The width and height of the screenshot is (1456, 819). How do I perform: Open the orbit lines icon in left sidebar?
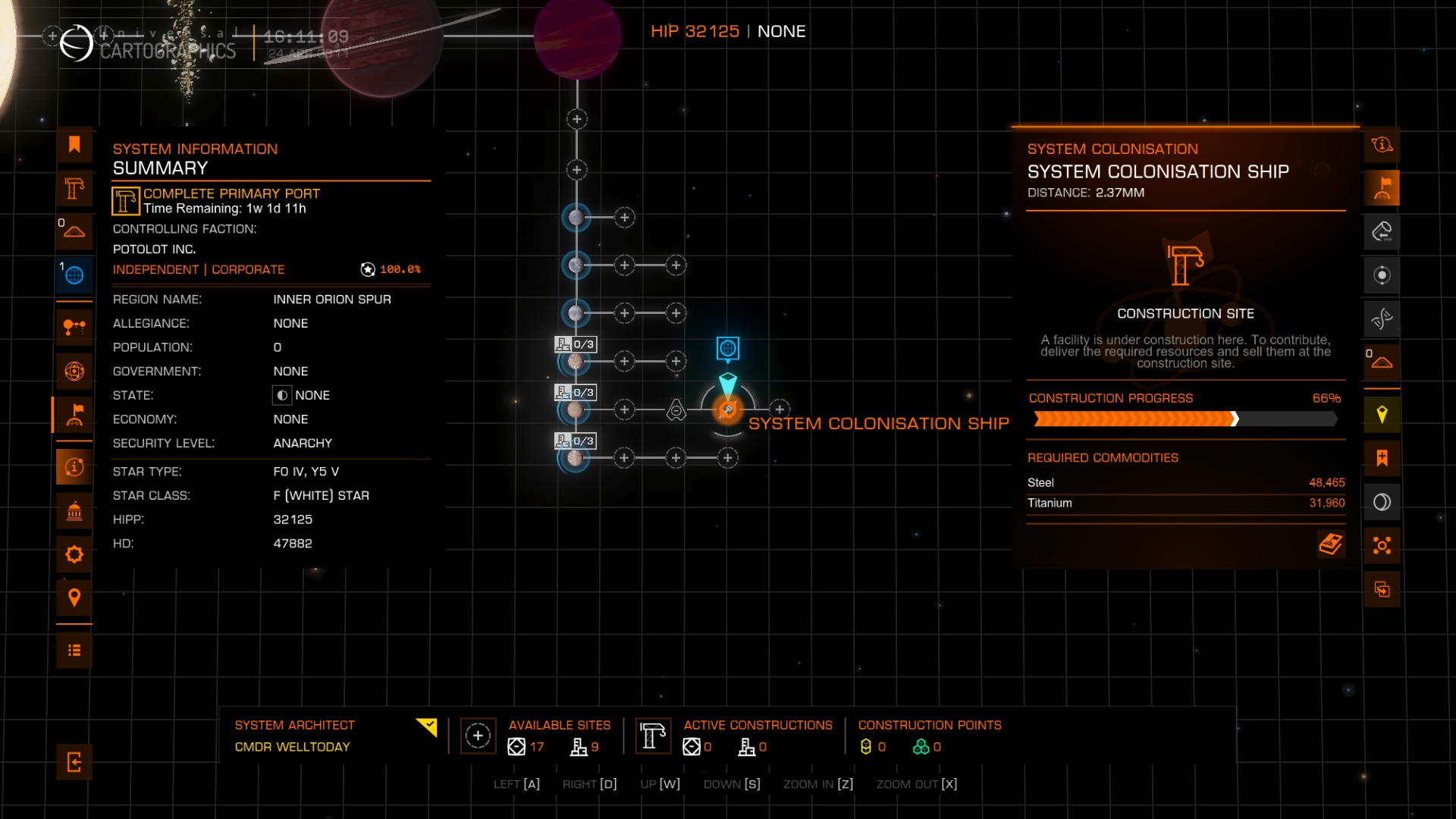(x=74, y=328)
